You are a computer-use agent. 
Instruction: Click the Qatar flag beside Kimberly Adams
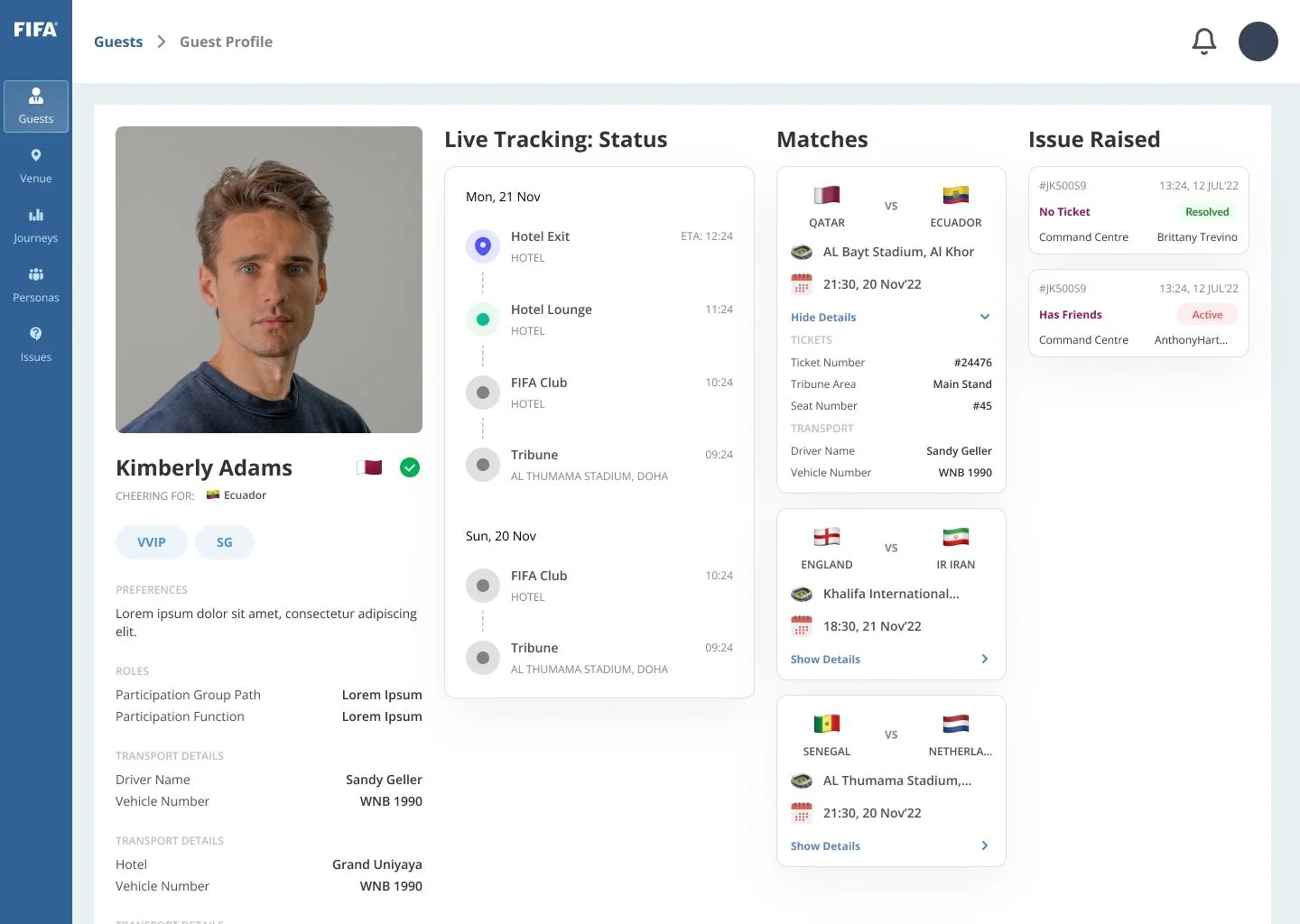tap(370, 467)
